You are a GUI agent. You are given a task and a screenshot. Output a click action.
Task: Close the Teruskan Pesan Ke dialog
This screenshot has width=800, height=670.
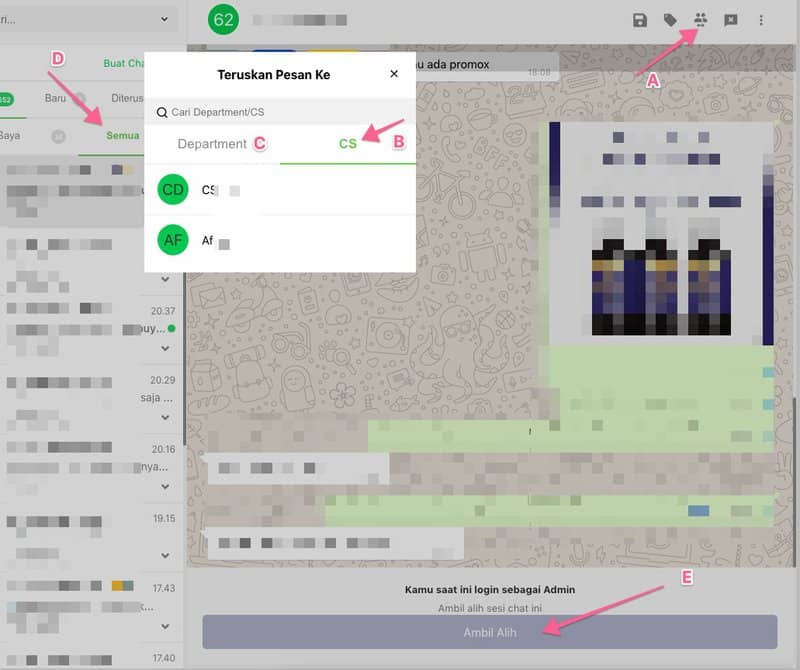[394, 74]
